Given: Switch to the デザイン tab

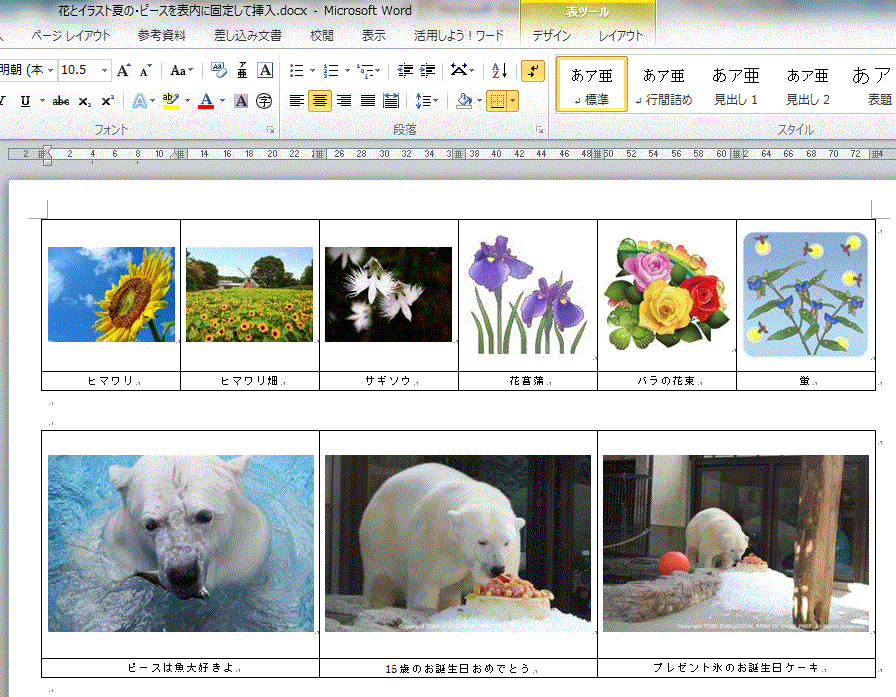Looking at the screenshot, I should (x=552, y=36).
